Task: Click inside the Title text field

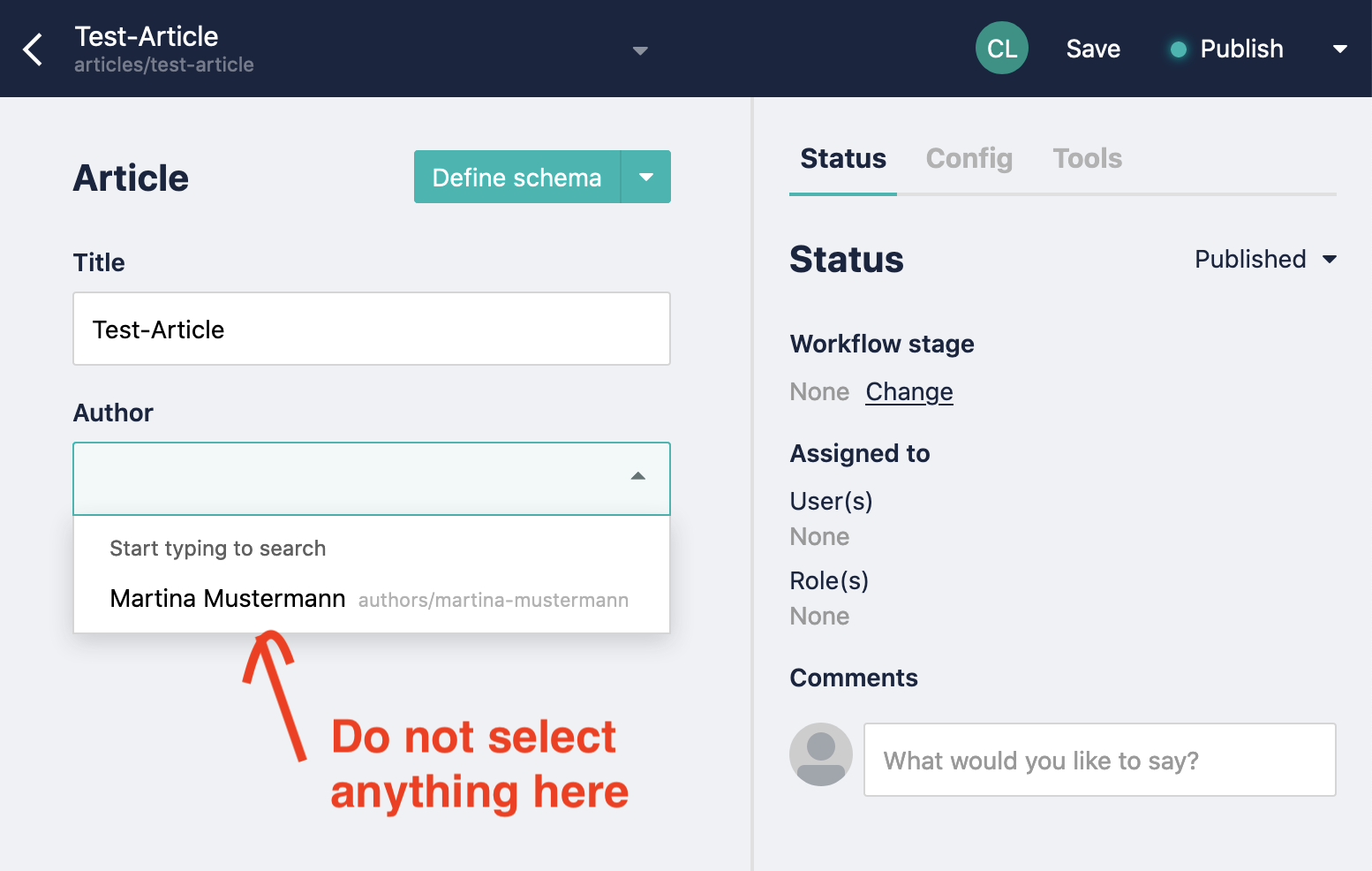Action: tap(371, 329)
